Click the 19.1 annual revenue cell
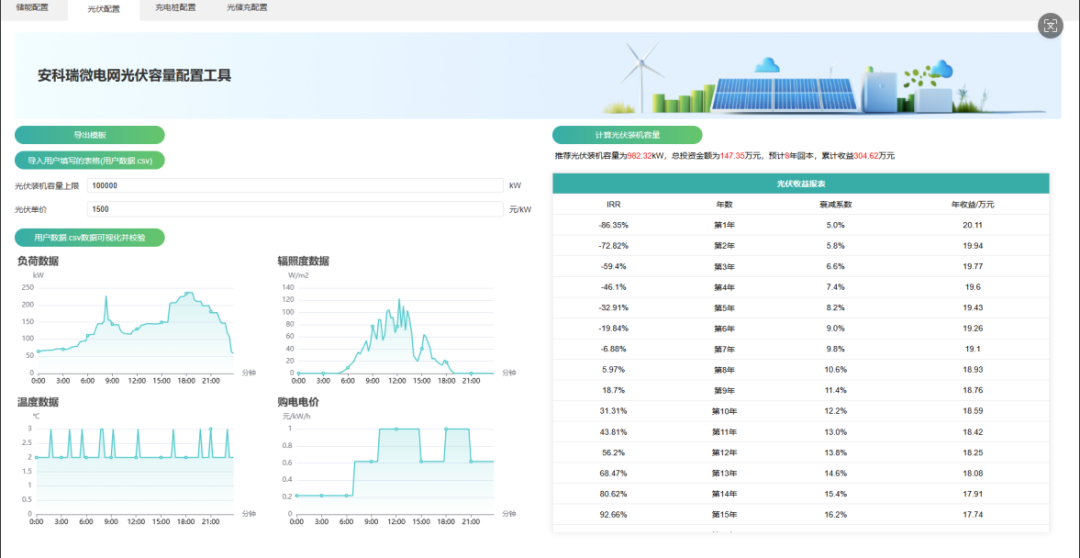Screen dimensions: 1080x558 [x=973, y=349]
